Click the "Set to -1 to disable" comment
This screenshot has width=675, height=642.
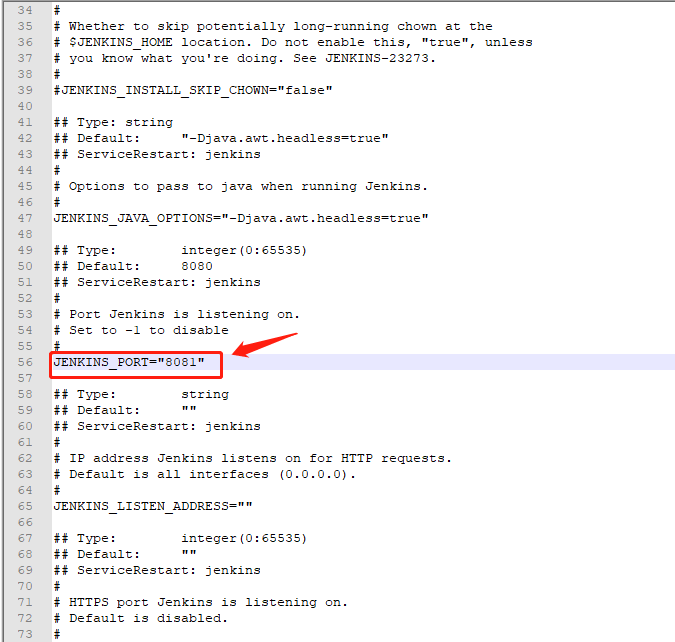point(148,330)
